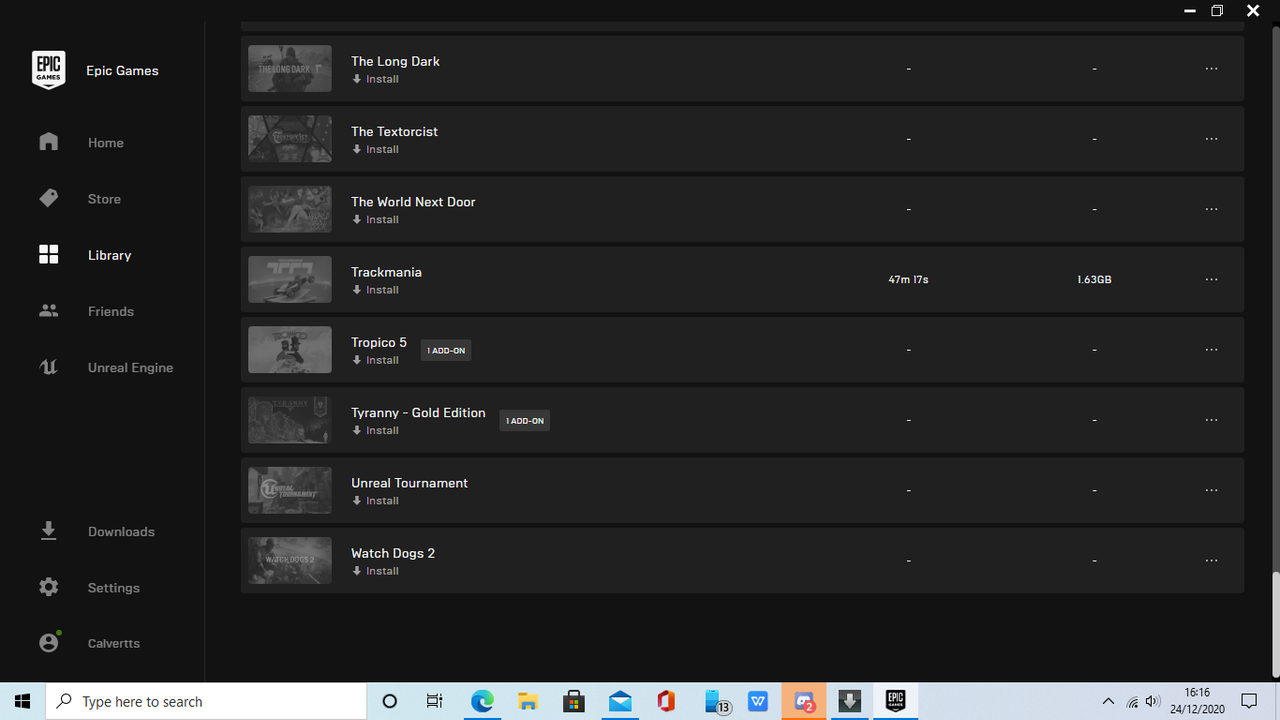
Task: Click the Watch Dogs 2 cover thumbnail
Action: coord(290,560)
